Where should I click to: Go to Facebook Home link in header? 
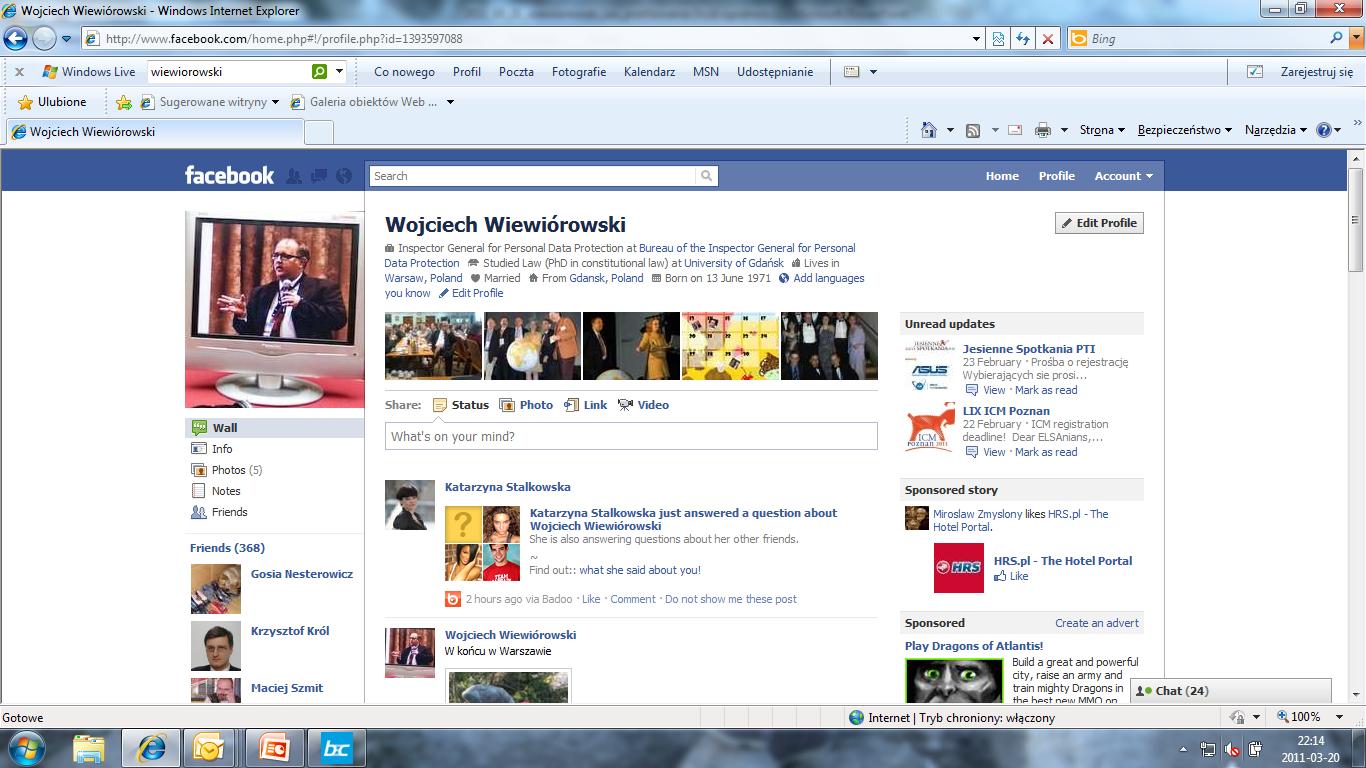(1002, 176)
